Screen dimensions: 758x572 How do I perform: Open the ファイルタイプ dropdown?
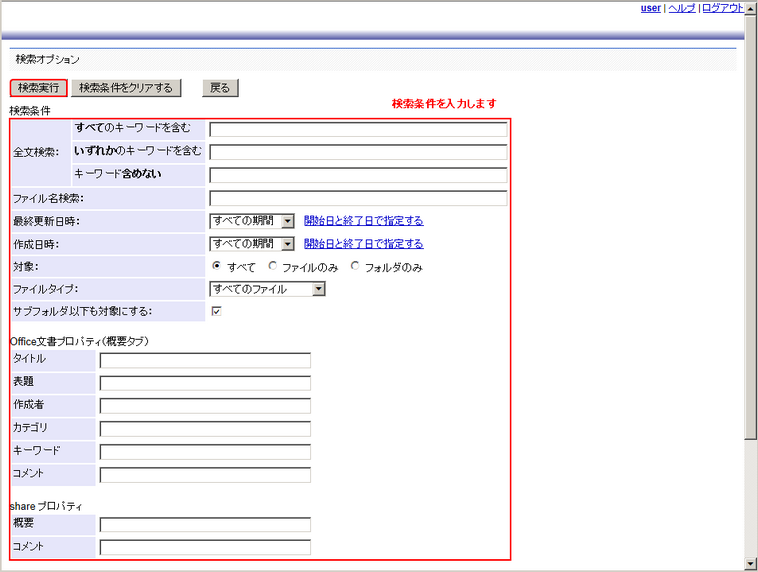coord(267,289)
